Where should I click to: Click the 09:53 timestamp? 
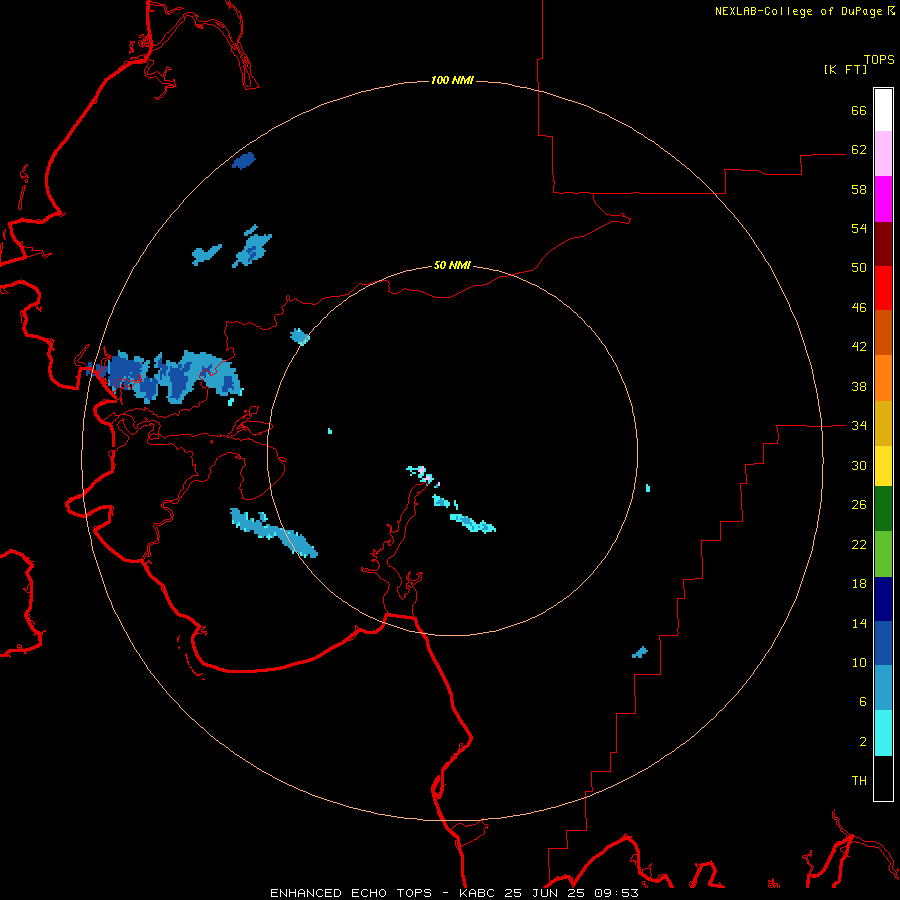point(615,893)
